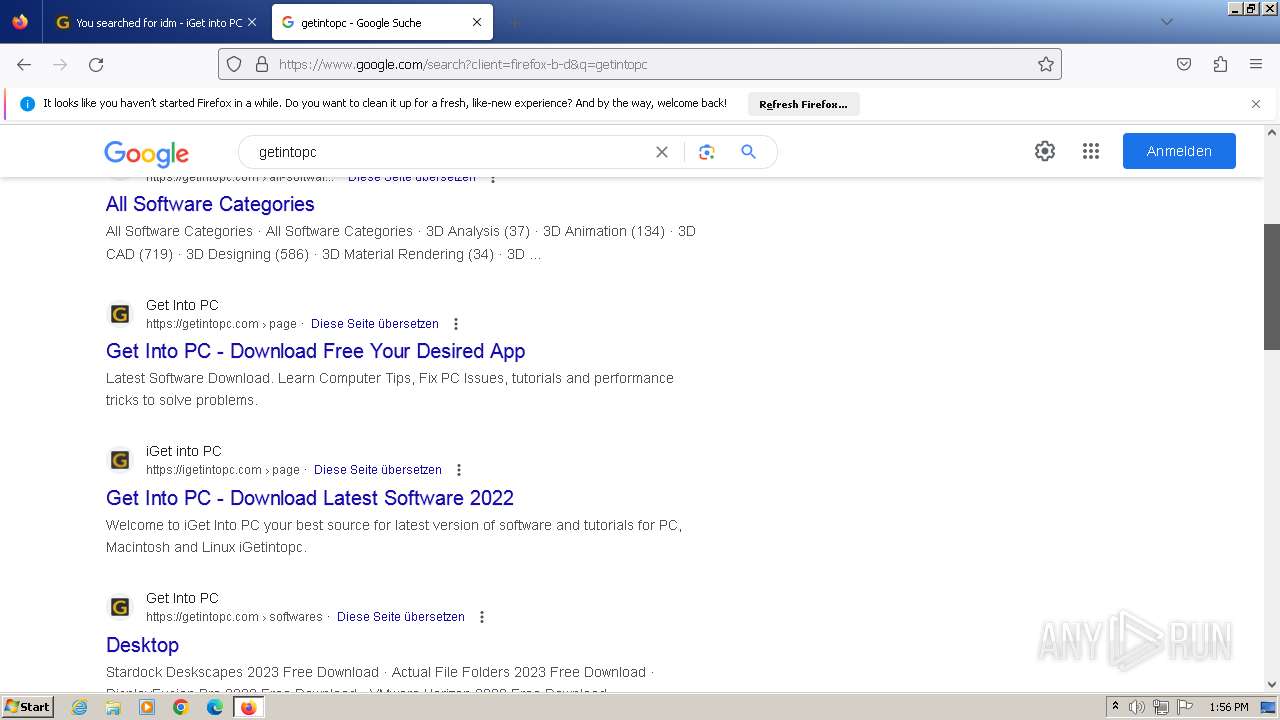This screenshot has height=720, width=1280.
Task: List all open tabs dropdown
Action: pos(1166,22)
